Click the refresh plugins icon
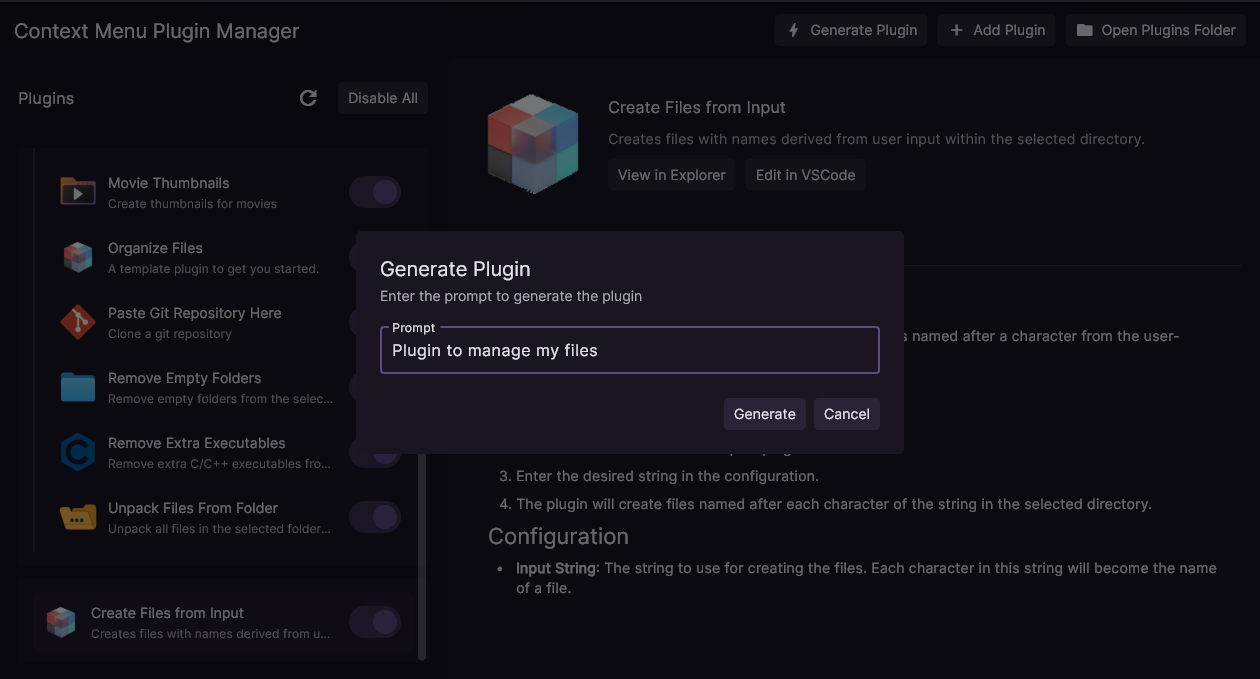This screenshot has width=1260, height=679. 308,98
